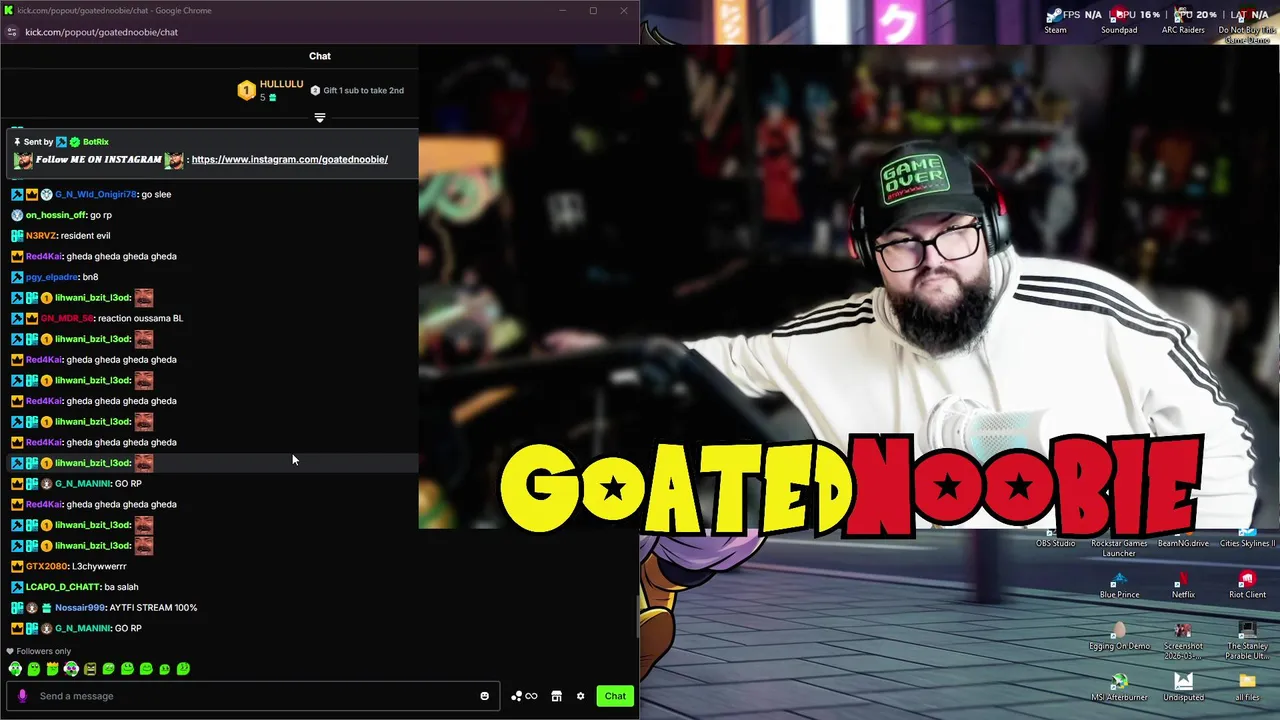Screen dimensions: 1280x720
Task: Open the all files folder
Action: (1247, 688)
